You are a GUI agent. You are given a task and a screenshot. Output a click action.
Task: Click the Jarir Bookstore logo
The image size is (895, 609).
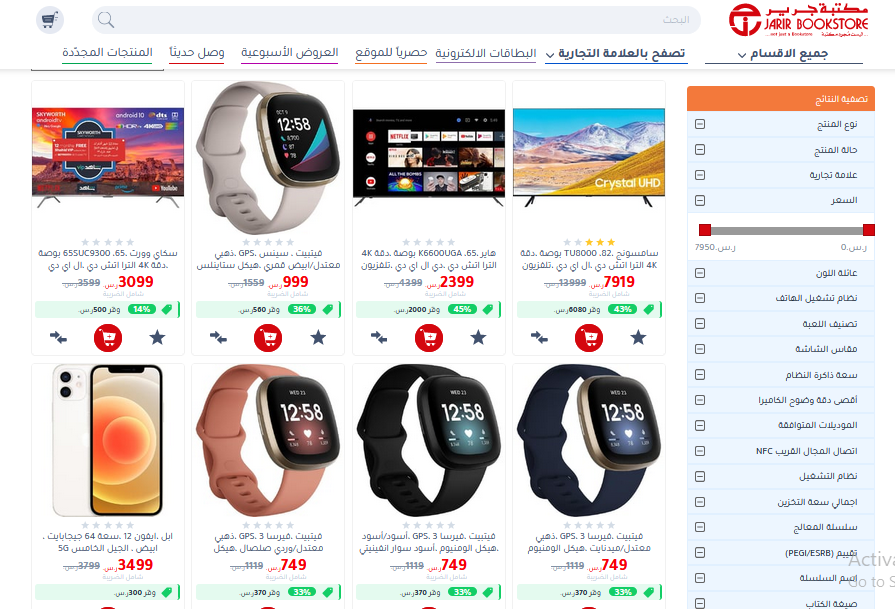(799, 21)
